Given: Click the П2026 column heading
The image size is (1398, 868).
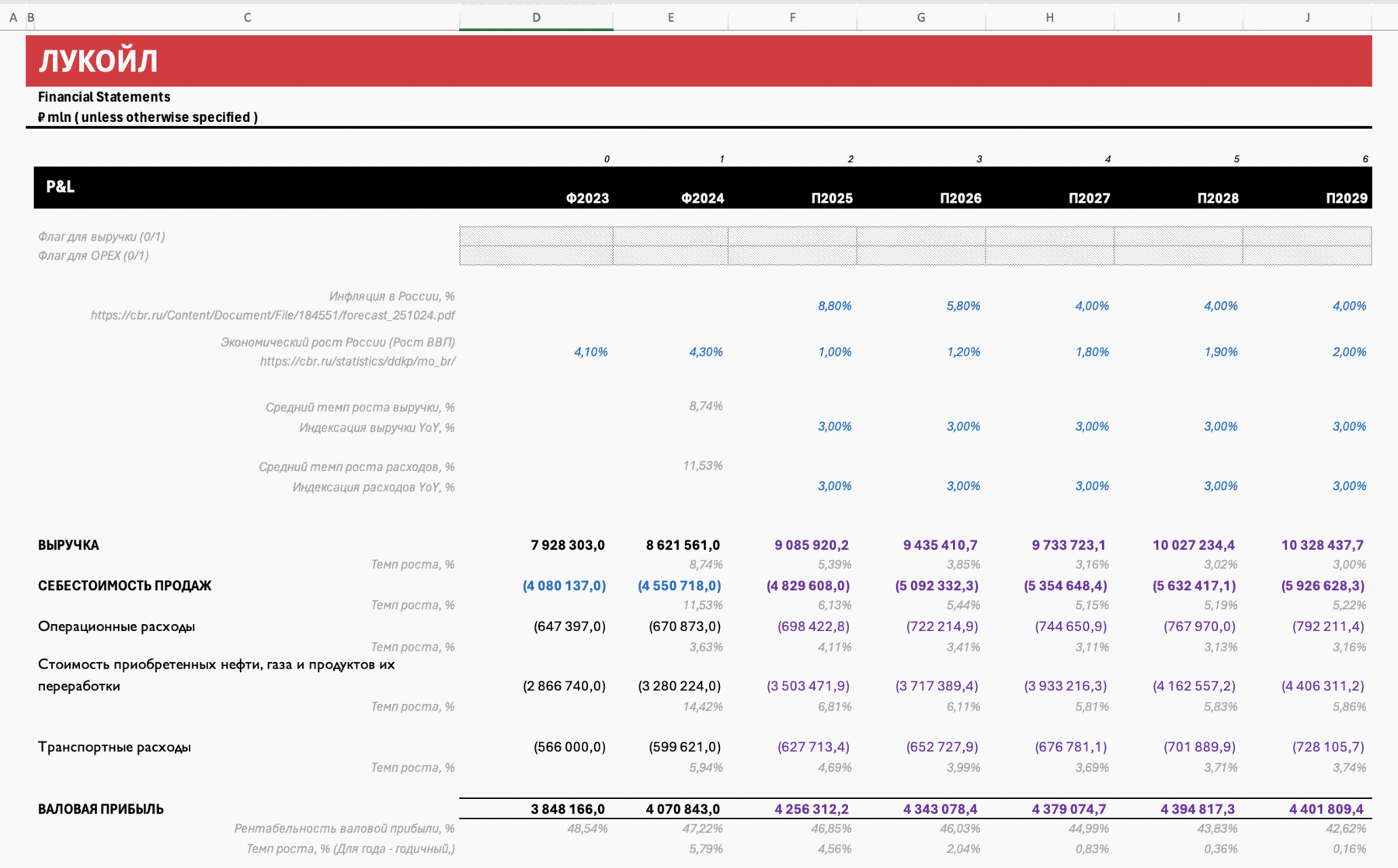Looking at the screenshot, I should pos(961,198).
